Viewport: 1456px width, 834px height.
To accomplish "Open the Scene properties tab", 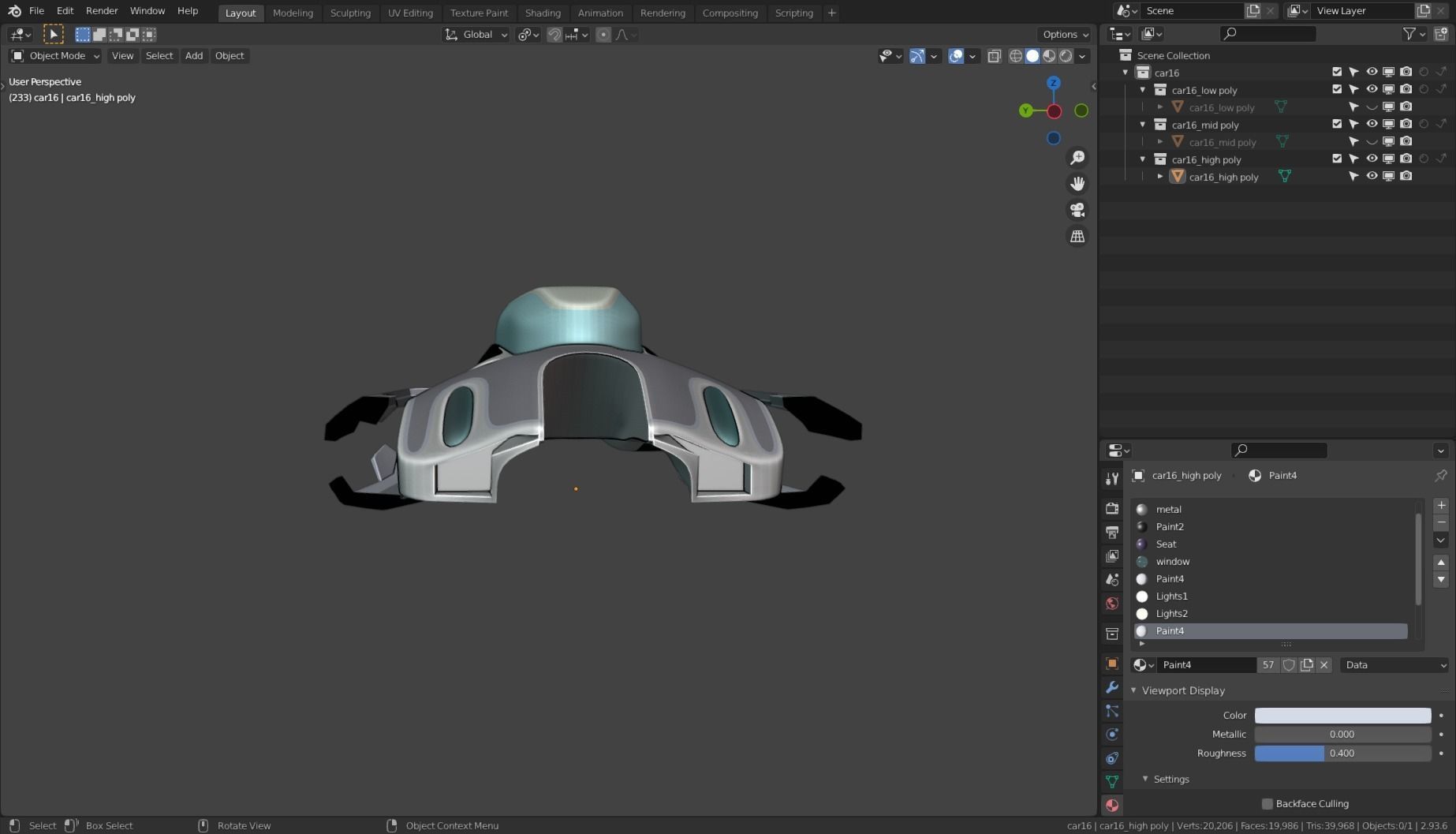I will (x=1112, y=579).
